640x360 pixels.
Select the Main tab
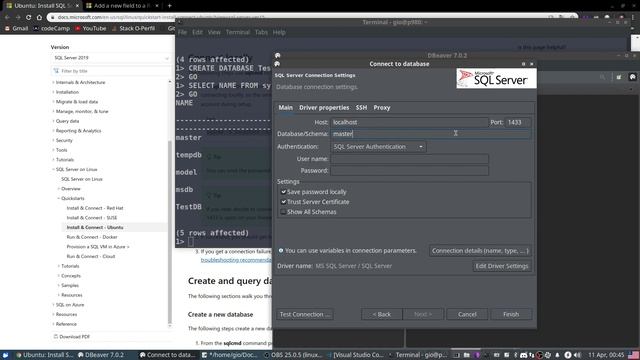click(x=285, y=108)
